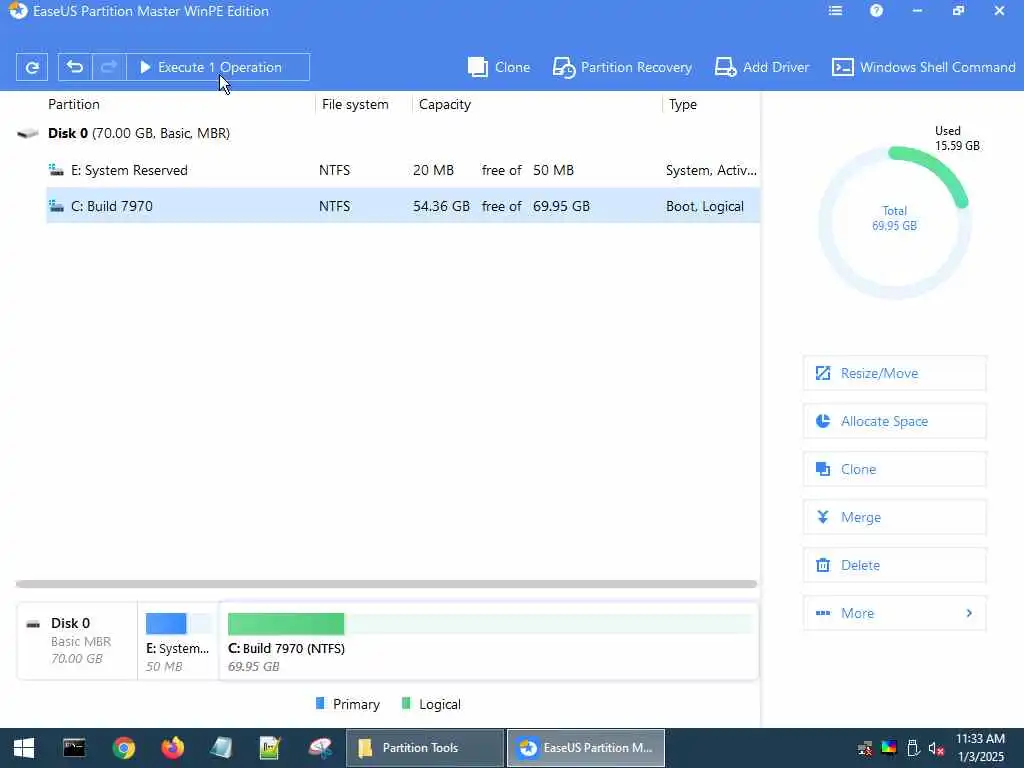Click the Primary legend color swatch
This screenshot has height=768, width=1024.
coord(320,703)
